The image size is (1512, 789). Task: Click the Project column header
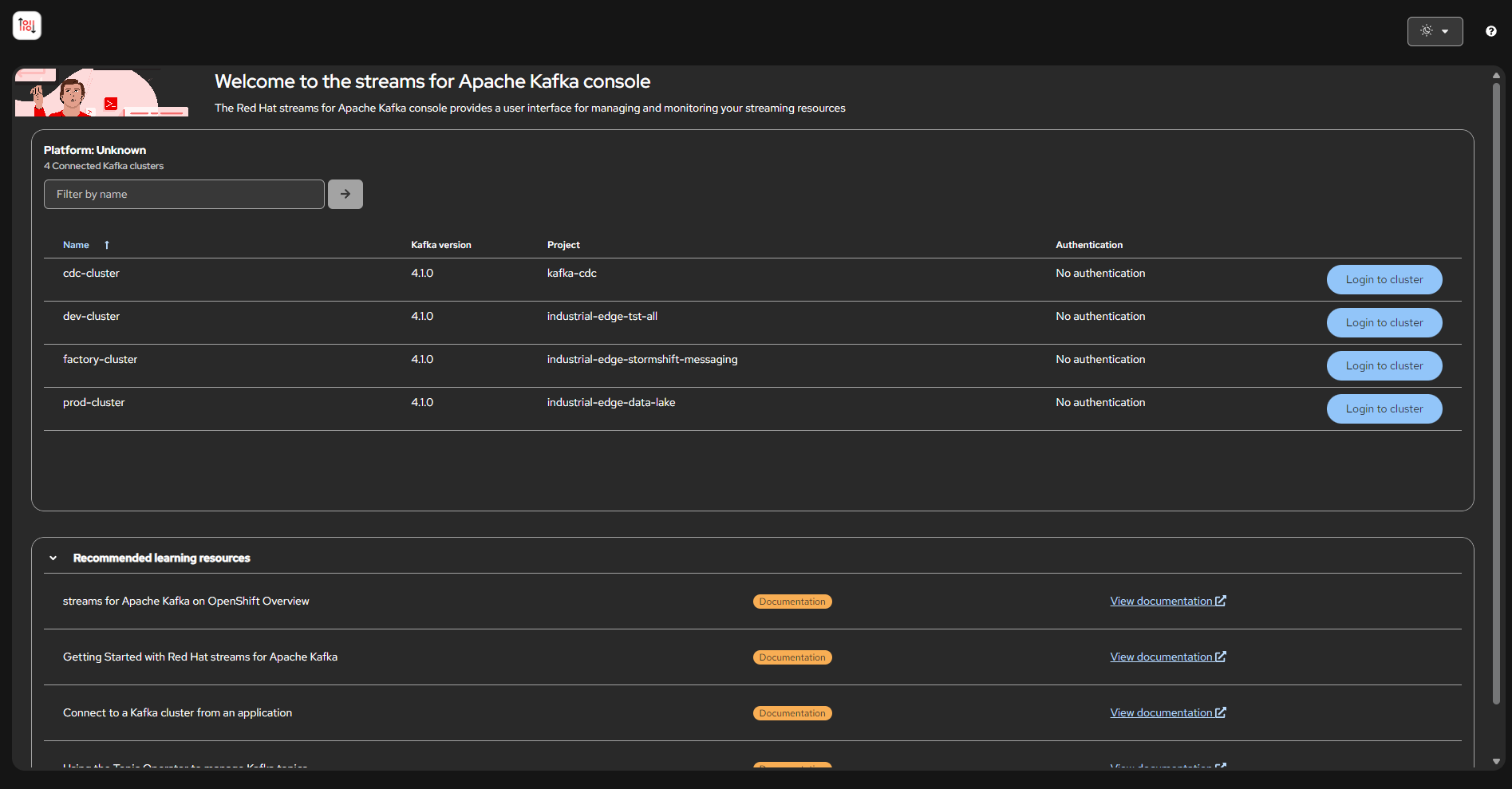(x=563, y=245)
